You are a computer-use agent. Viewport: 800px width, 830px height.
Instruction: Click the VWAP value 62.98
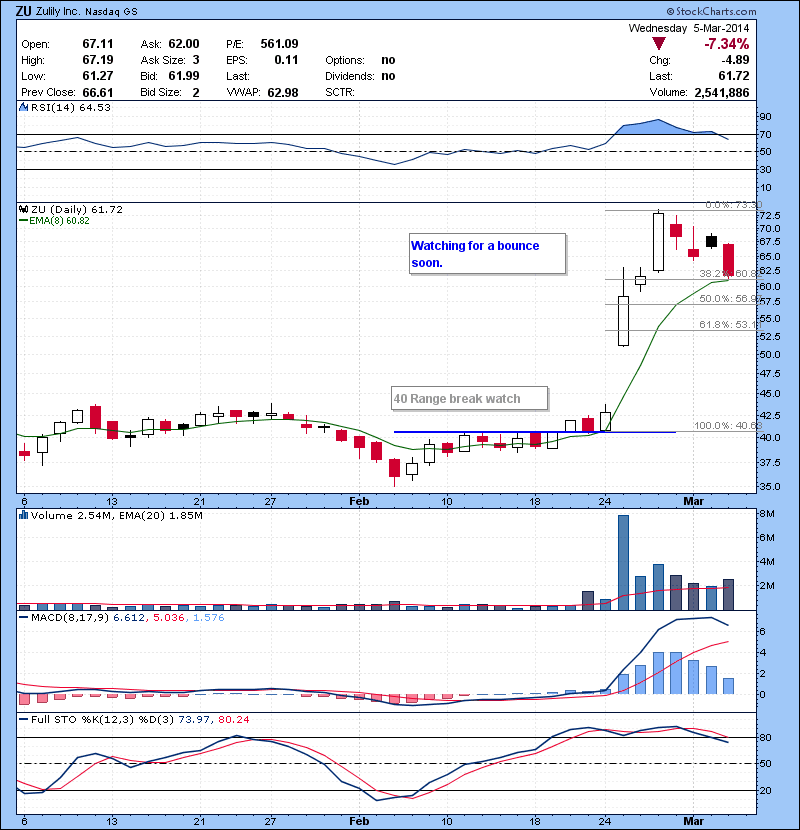pyautogui.click(x=283, y=93)
